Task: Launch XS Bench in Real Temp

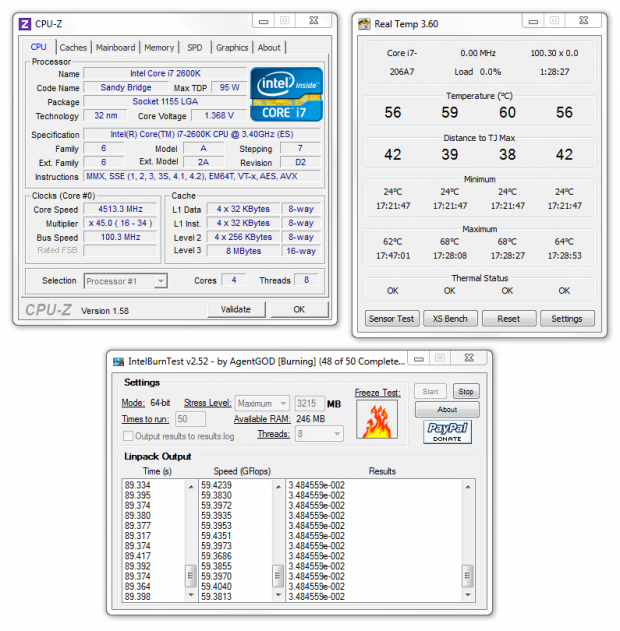Action: [x=450, y=319]
